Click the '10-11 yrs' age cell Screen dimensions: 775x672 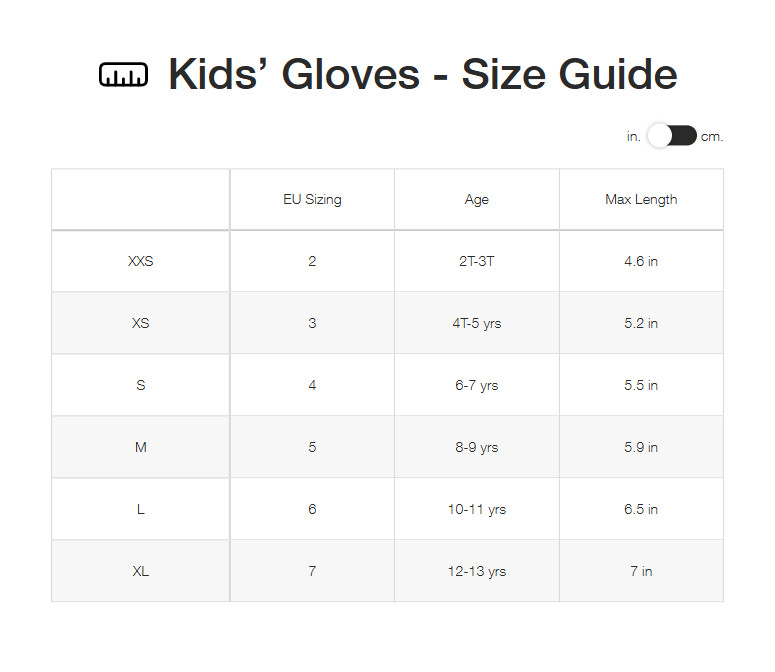(477, 509)
